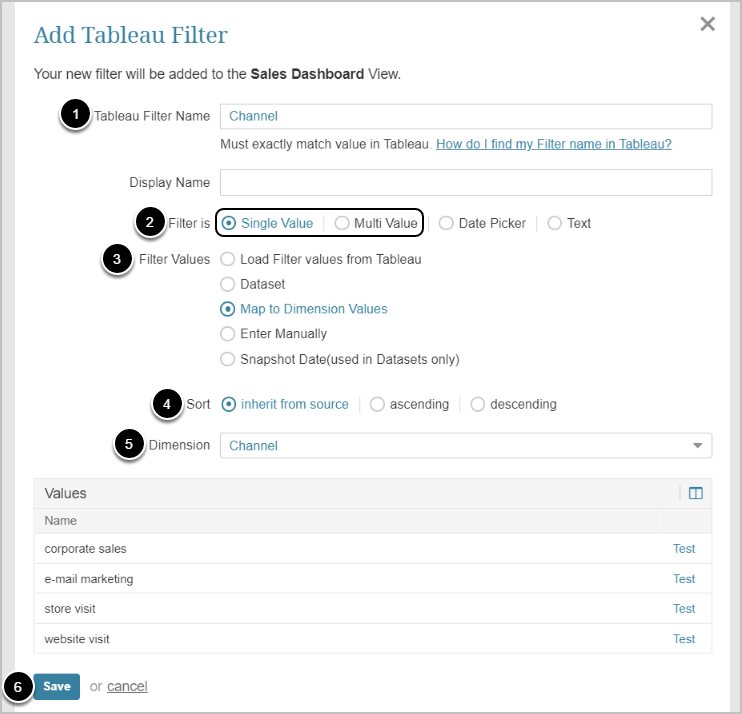Close the Add Tableau Filter dialog
The width and height of the screenshot is (742, 714).
[x=707, y=24]
